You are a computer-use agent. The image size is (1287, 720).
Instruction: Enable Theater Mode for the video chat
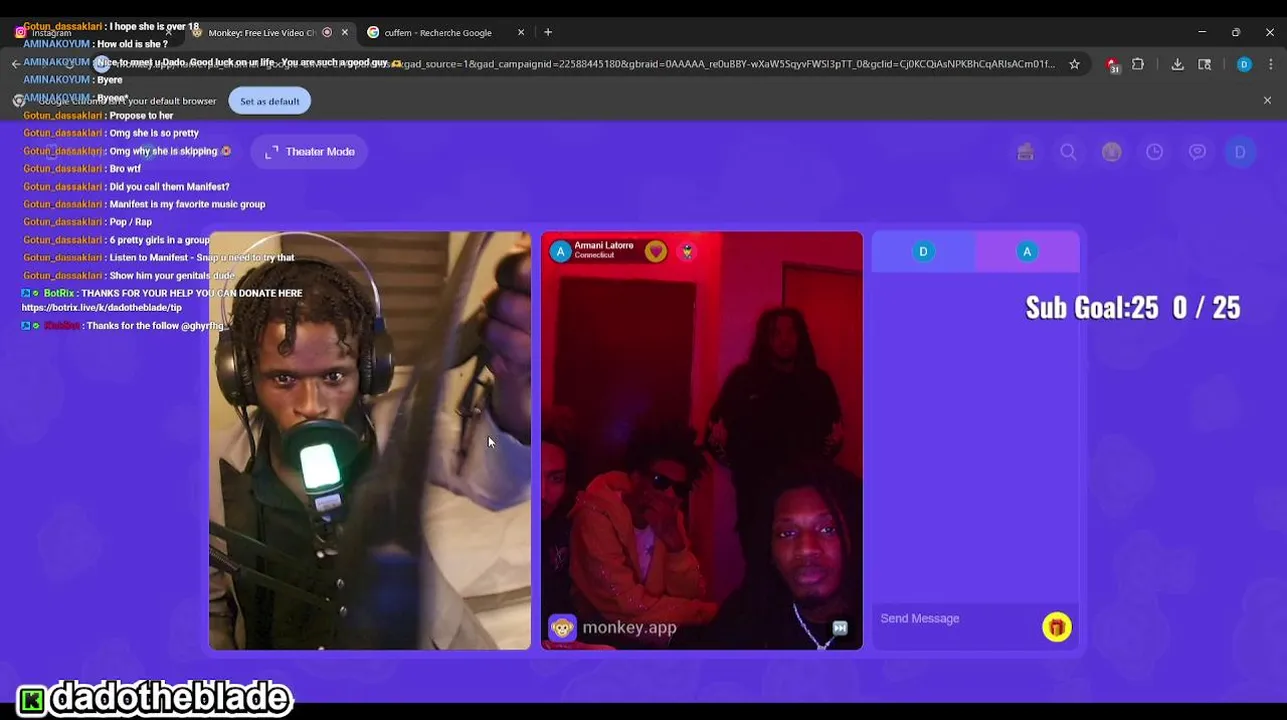click(x=310, y=152)
